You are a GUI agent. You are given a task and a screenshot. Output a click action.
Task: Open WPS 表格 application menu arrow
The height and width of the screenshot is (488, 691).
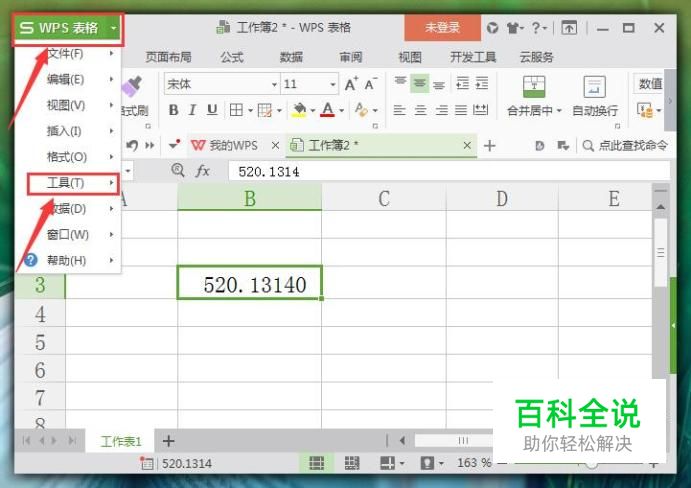tap(114, 28)
